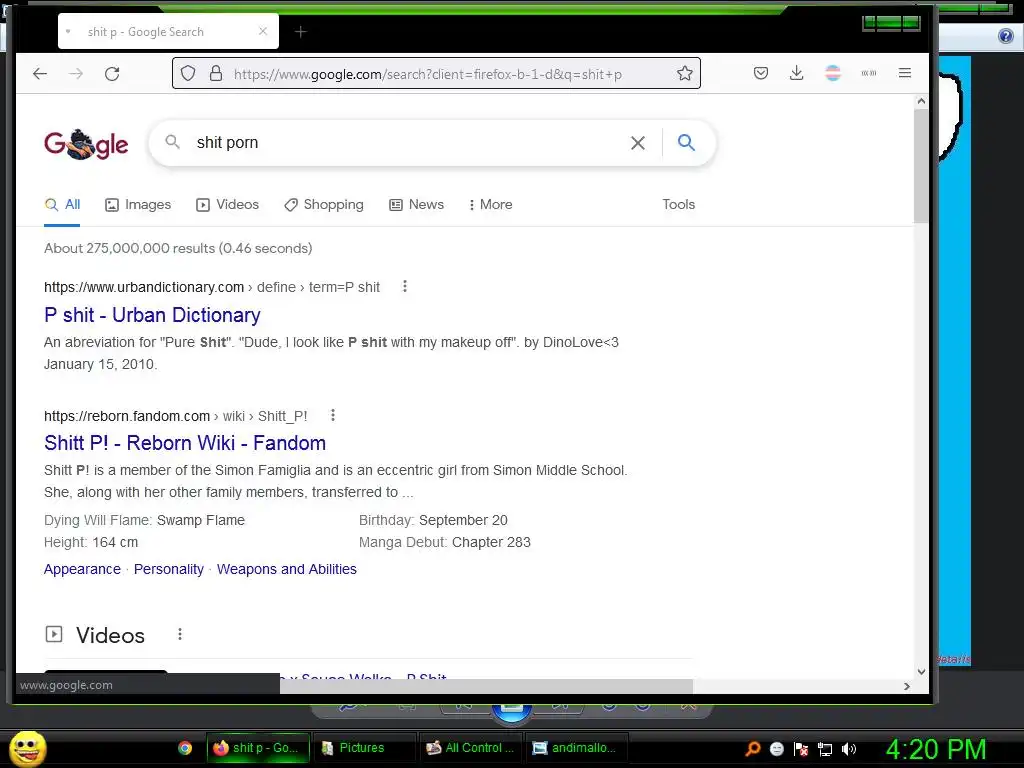Screen dimensions: 1024x768
Task: Save page to Pocket
Action: tap(761, 73)
